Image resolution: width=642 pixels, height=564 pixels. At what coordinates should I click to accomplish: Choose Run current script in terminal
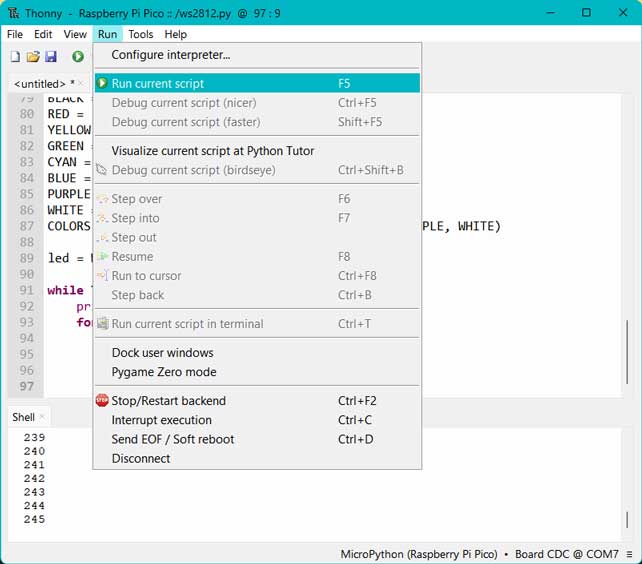(x=257, y=324)
